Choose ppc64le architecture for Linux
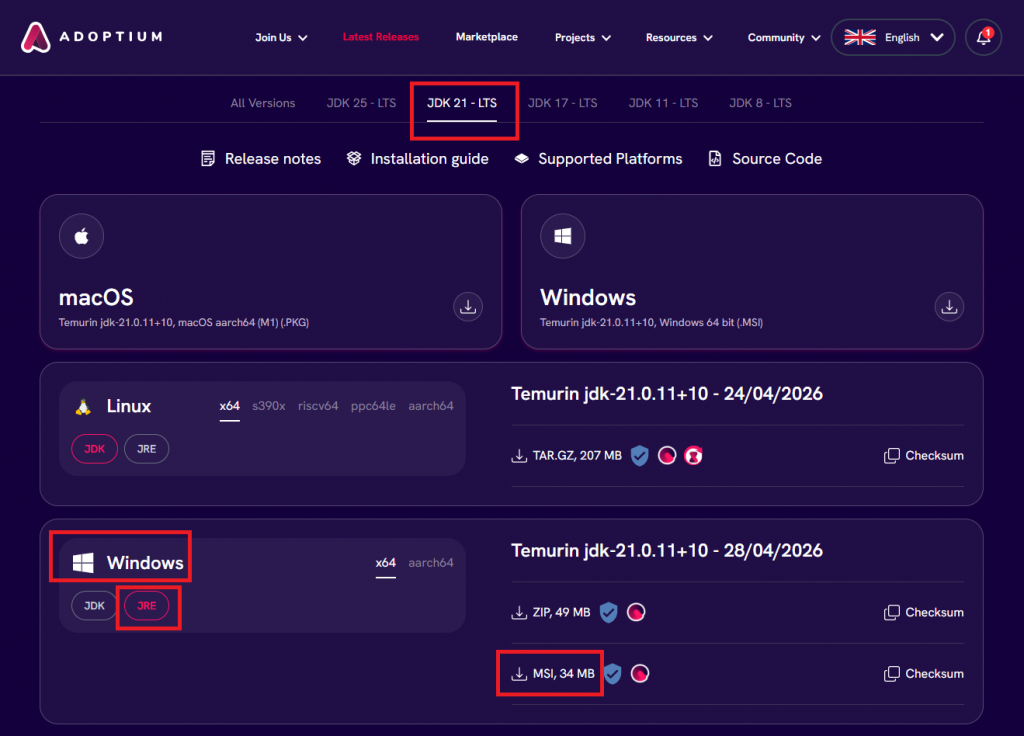 pyautogui.click(x=373, y=406)
